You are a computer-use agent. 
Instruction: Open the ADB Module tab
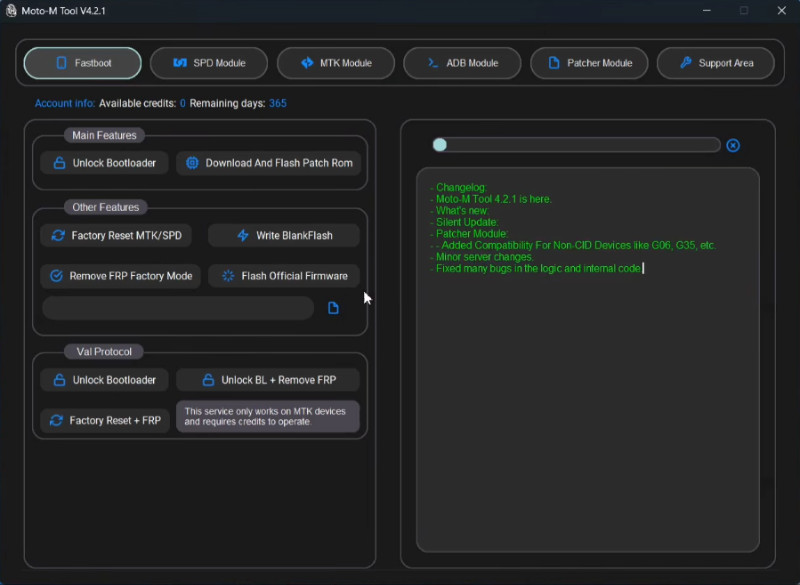462,63
